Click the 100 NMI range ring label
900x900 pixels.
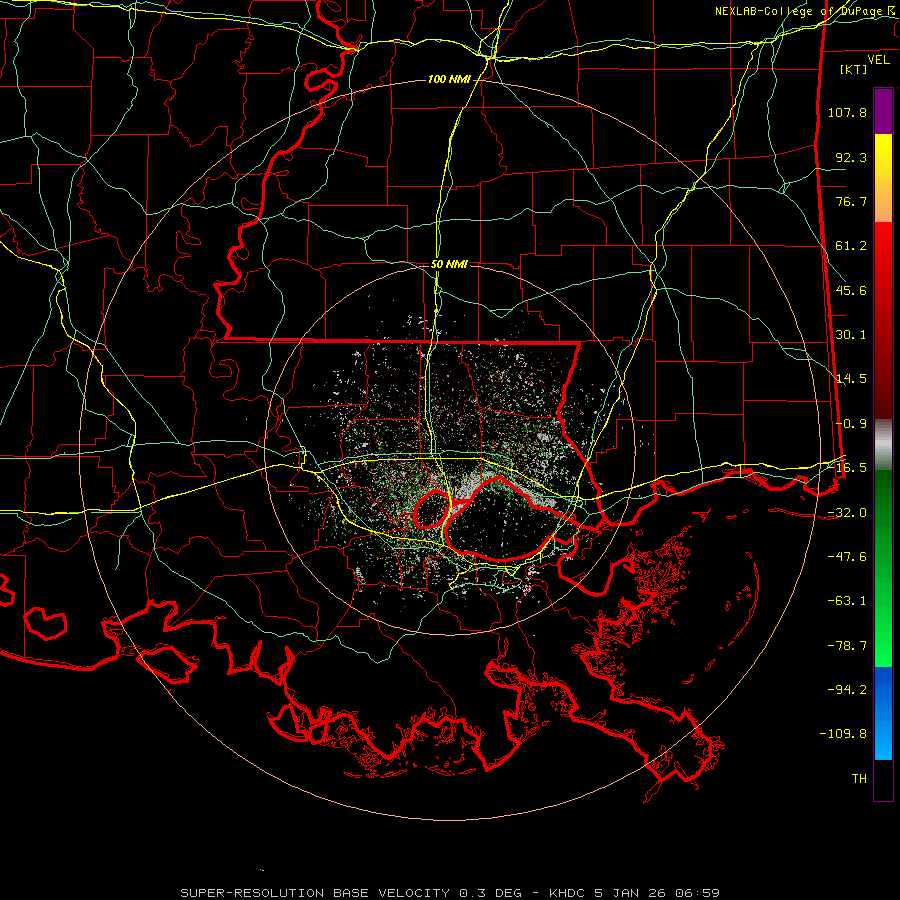click(449, 79)
